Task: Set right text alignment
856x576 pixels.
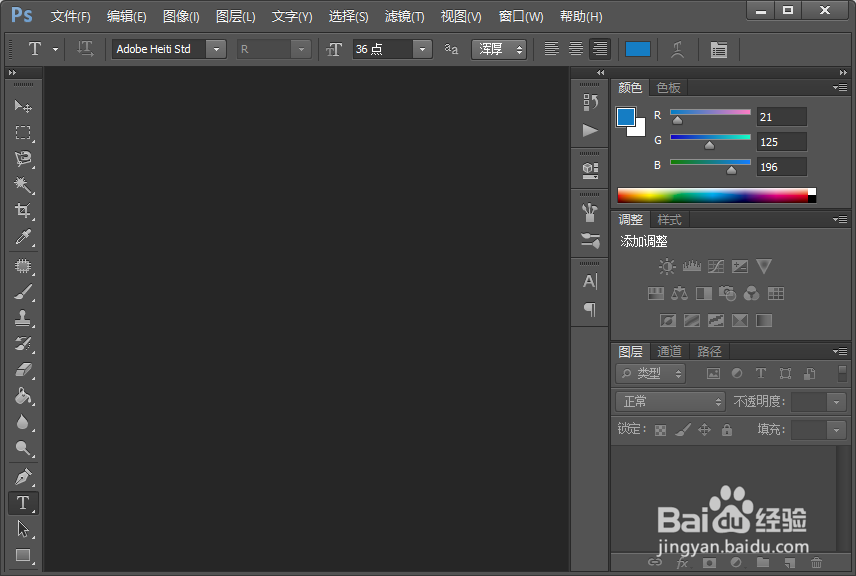Action: [x=600, y=49]
